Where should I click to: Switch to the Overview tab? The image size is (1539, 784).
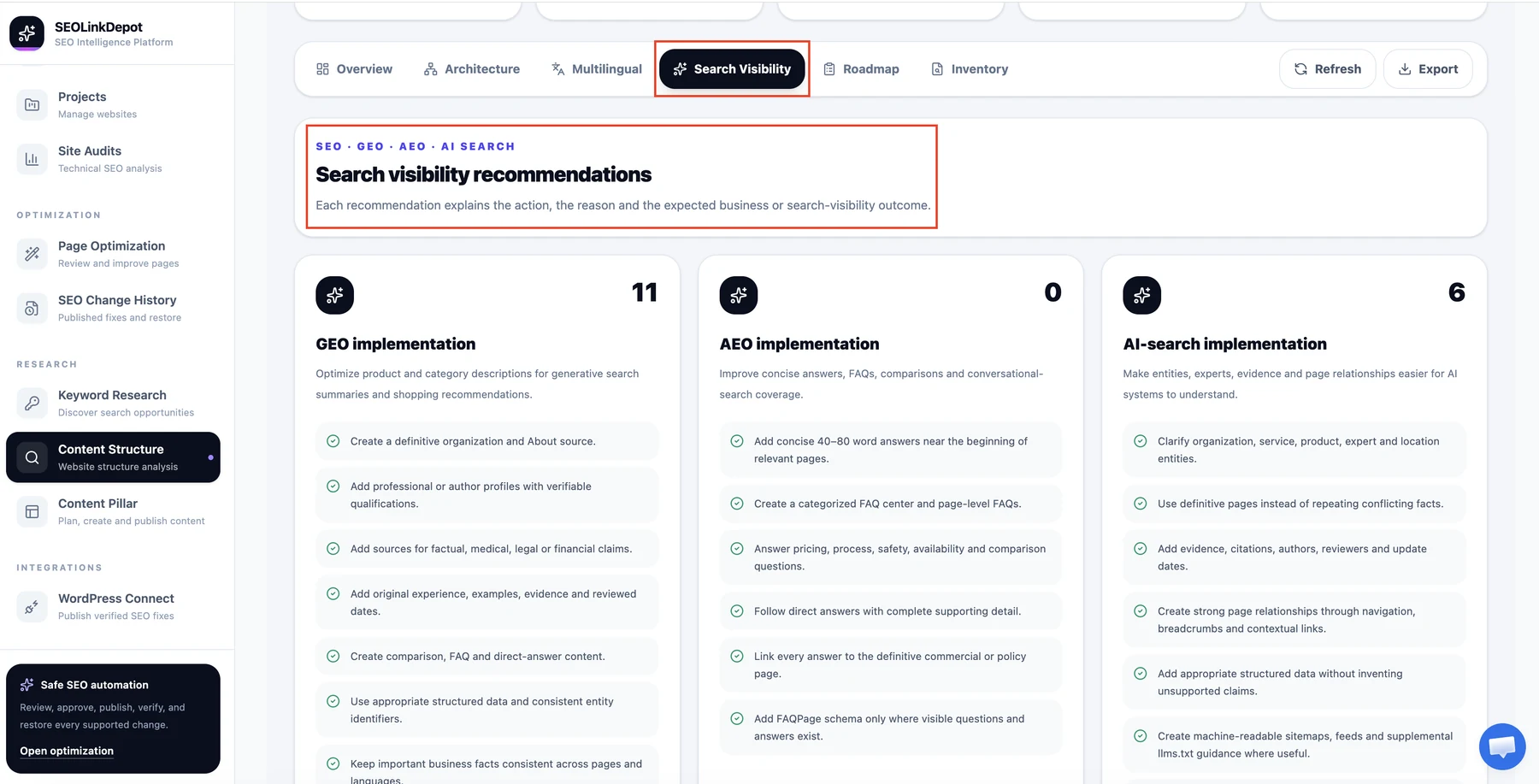pos(354,69)
